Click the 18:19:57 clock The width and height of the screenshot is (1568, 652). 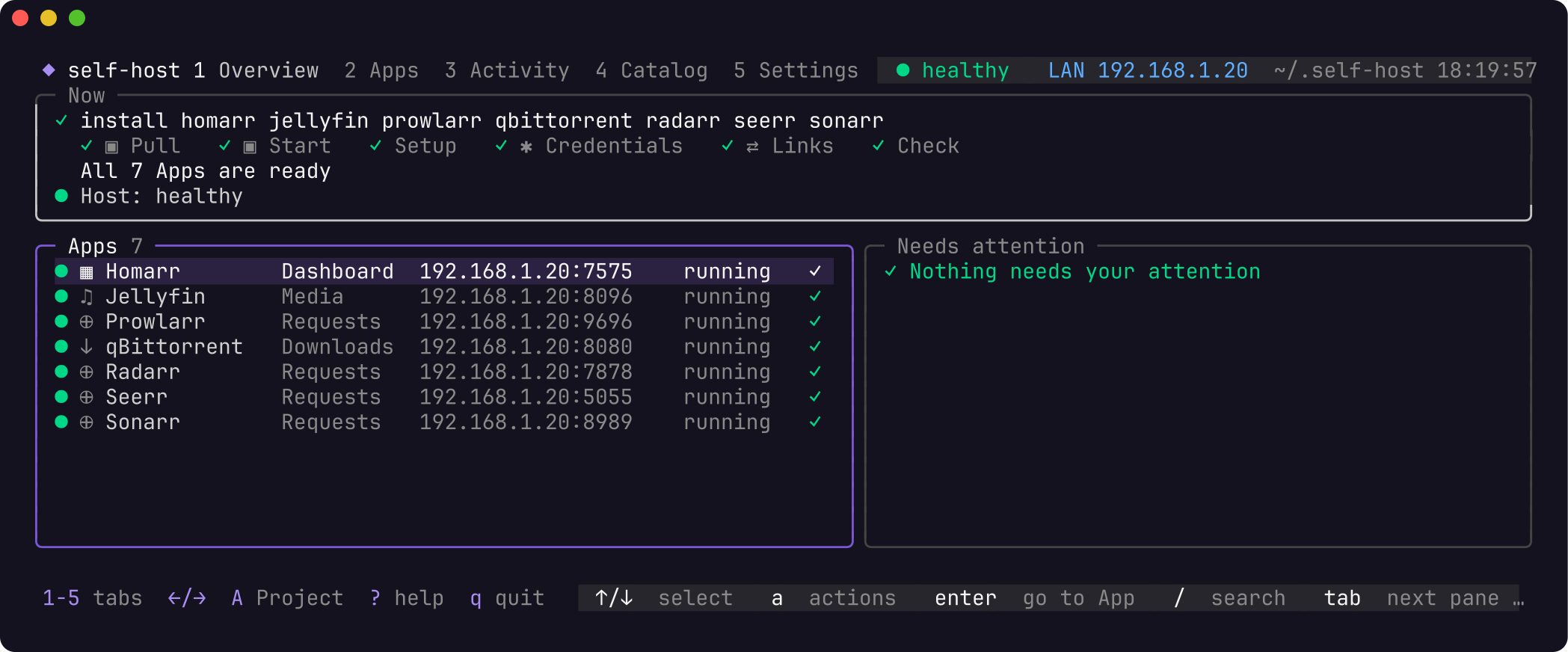pyautogui.click(x=1486, y=70)
